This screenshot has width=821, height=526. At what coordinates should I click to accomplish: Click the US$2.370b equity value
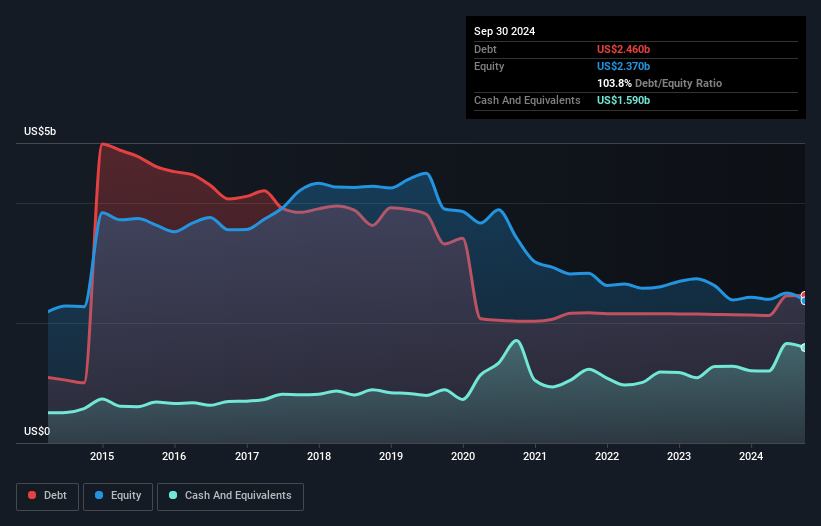pos(623,66)
